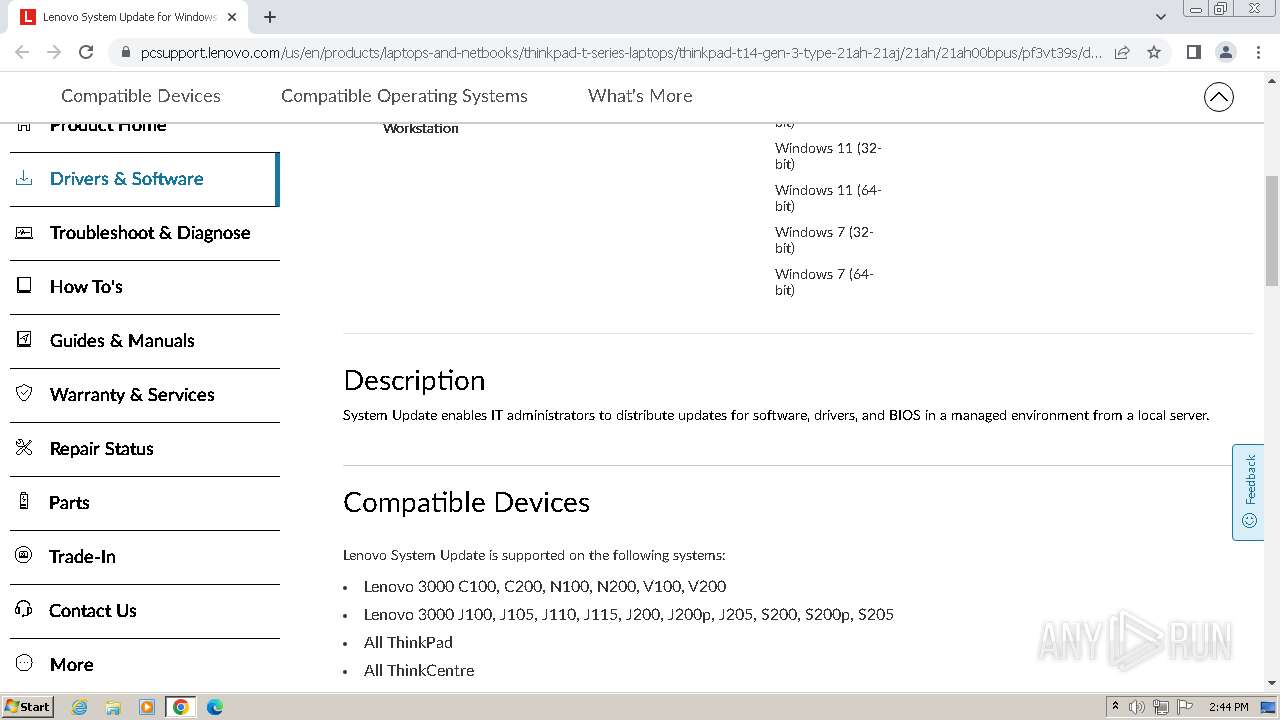Open the Windows Start menu
The width and height of the screenshot is (1280, 720).
coord(27,707)
